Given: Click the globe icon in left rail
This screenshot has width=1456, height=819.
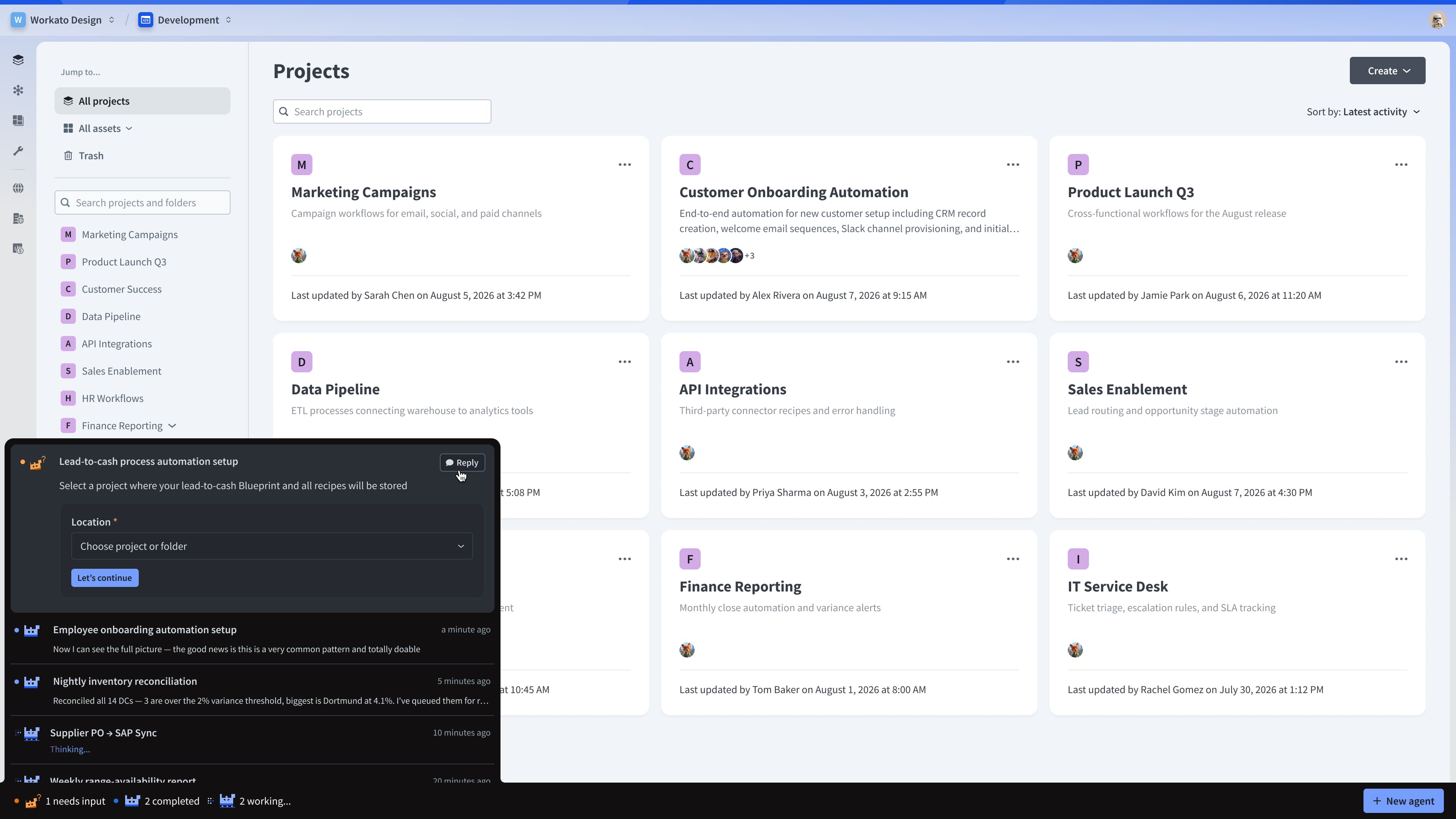Looking at the screenshot, I should tap(18, 188).
